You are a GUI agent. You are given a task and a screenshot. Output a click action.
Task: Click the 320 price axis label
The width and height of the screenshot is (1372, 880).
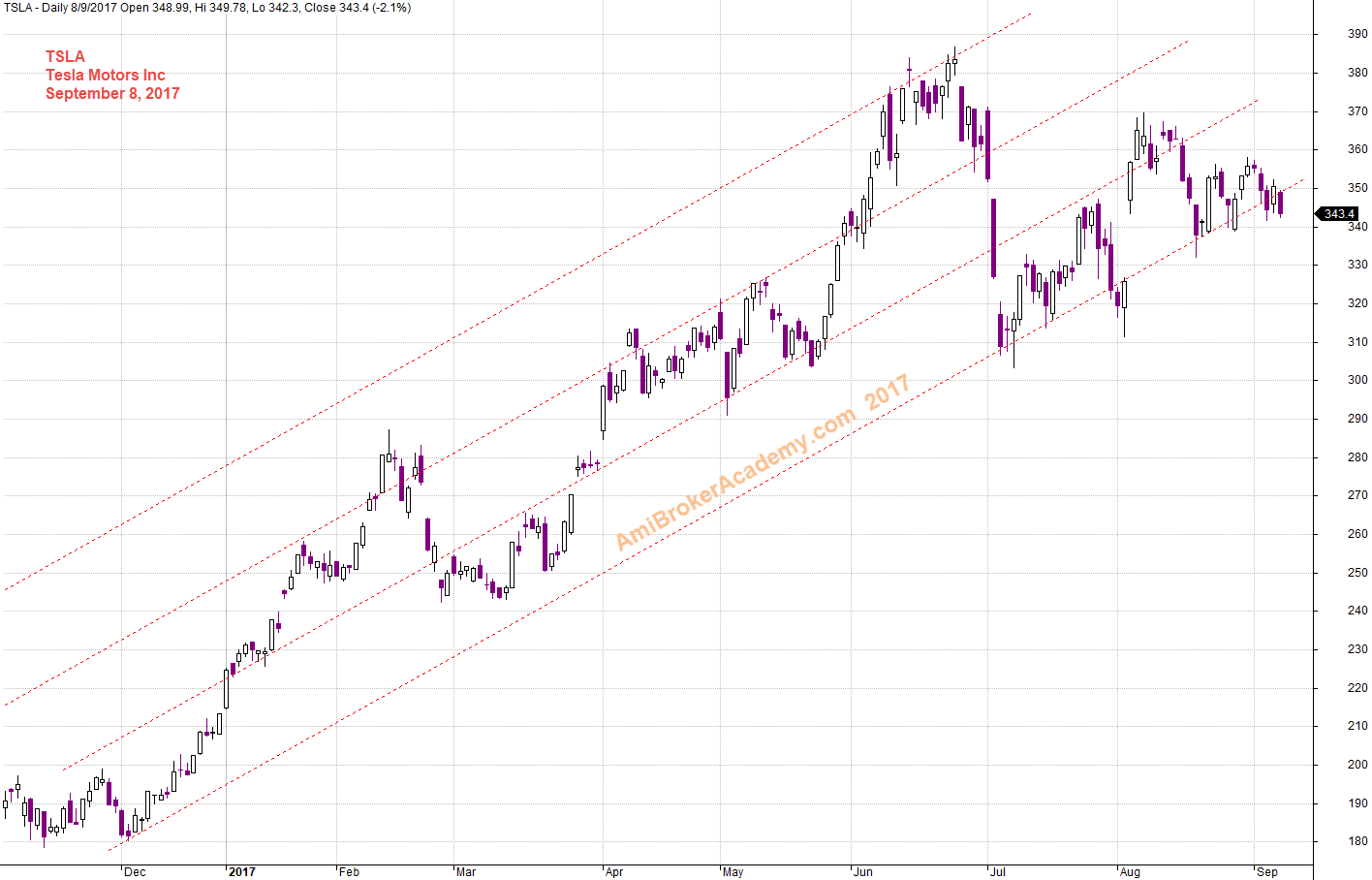click(x=1357, y=303)
